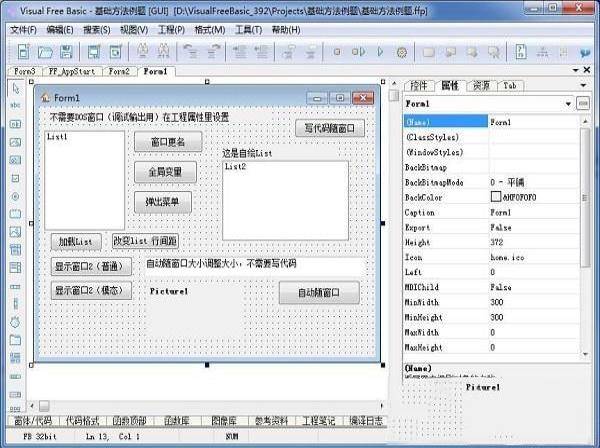This screenshot has width=600, height=448.
Task: Click the 加载List button on the form
Action: 76,242
